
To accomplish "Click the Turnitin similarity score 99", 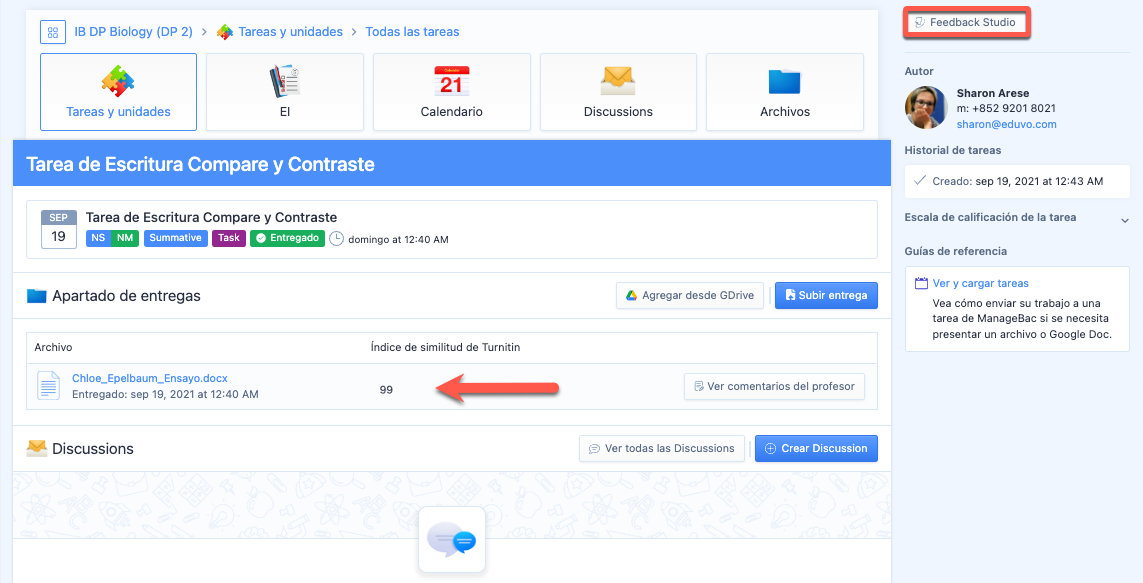I will (386, 390).
